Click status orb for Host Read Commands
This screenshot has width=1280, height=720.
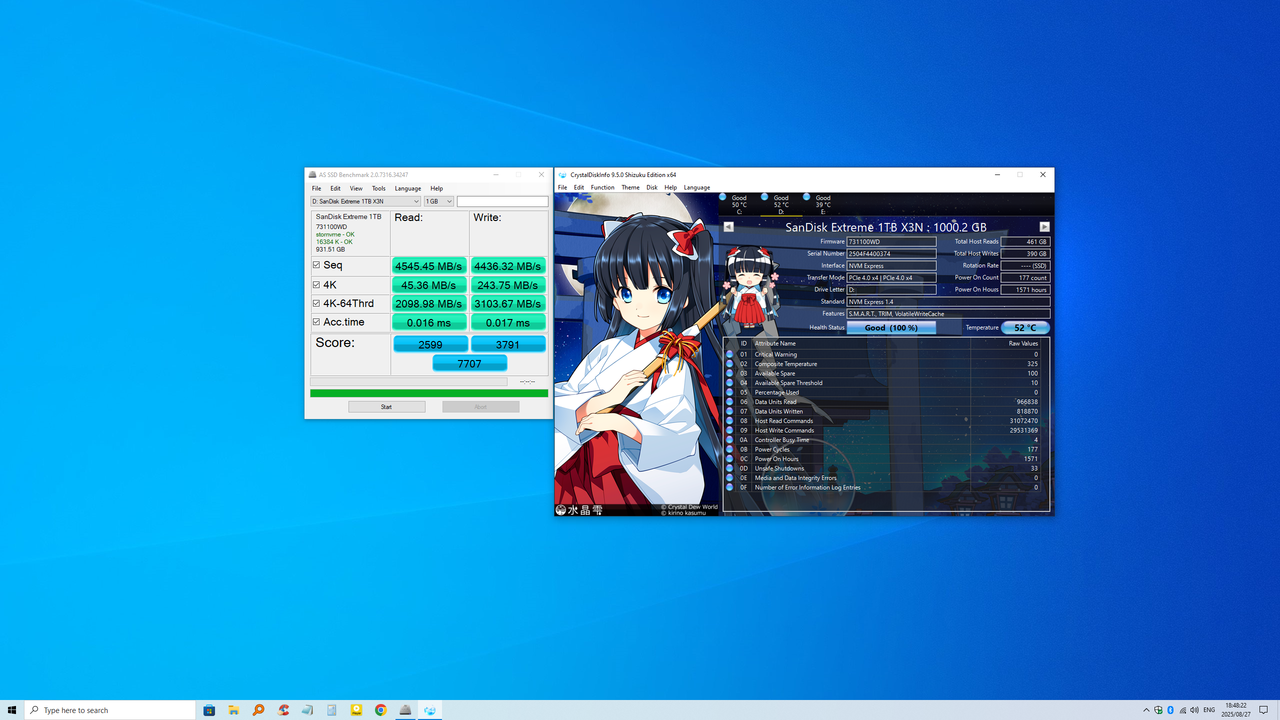pyautogui.click(x=729, y=421)
